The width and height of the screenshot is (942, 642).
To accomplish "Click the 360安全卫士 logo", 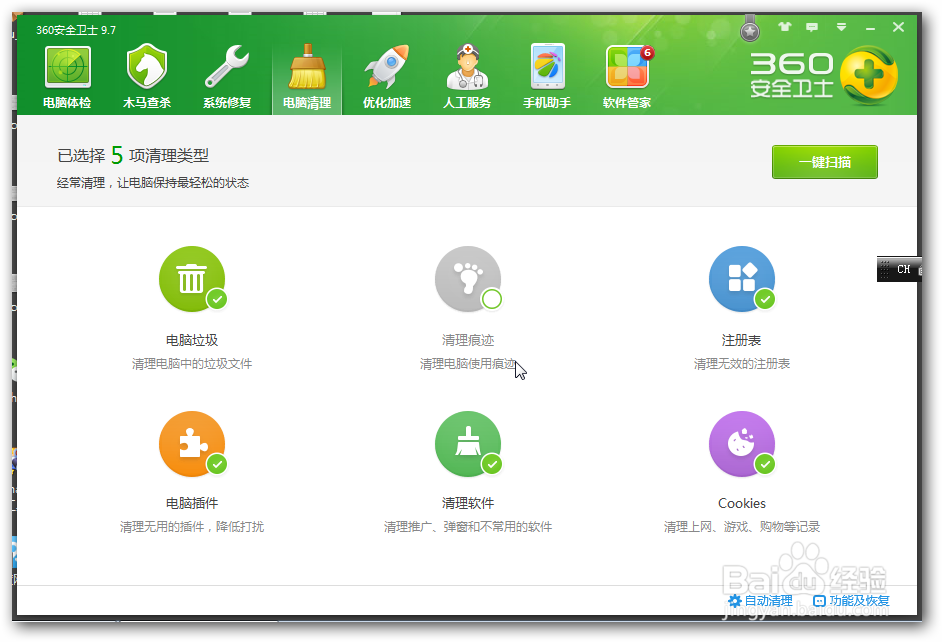I will pyautogui.click(x=824, y=76).
